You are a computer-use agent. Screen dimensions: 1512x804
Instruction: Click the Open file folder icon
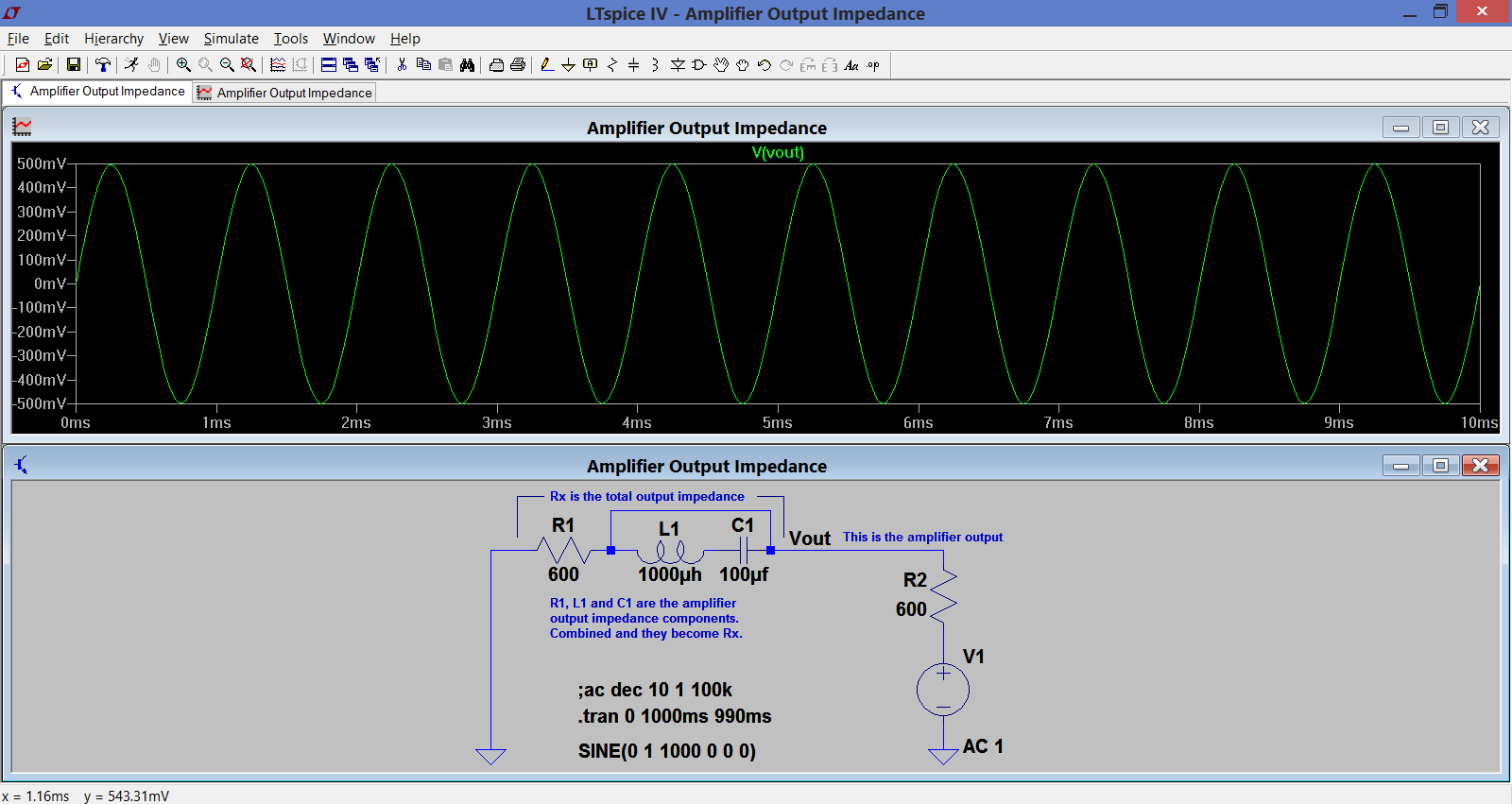[x=44, y=65]
